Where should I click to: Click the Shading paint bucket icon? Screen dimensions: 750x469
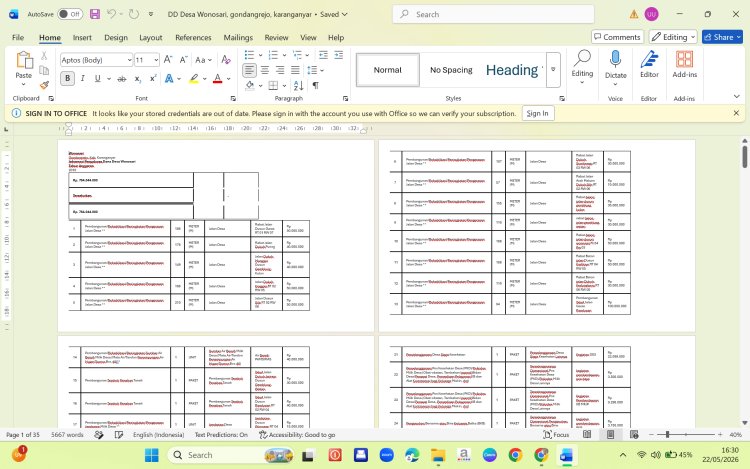(250, 86)
